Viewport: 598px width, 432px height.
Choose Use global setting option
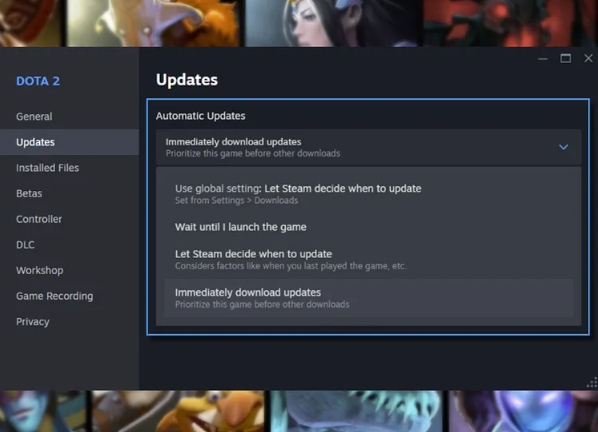[x=368, y=194]
